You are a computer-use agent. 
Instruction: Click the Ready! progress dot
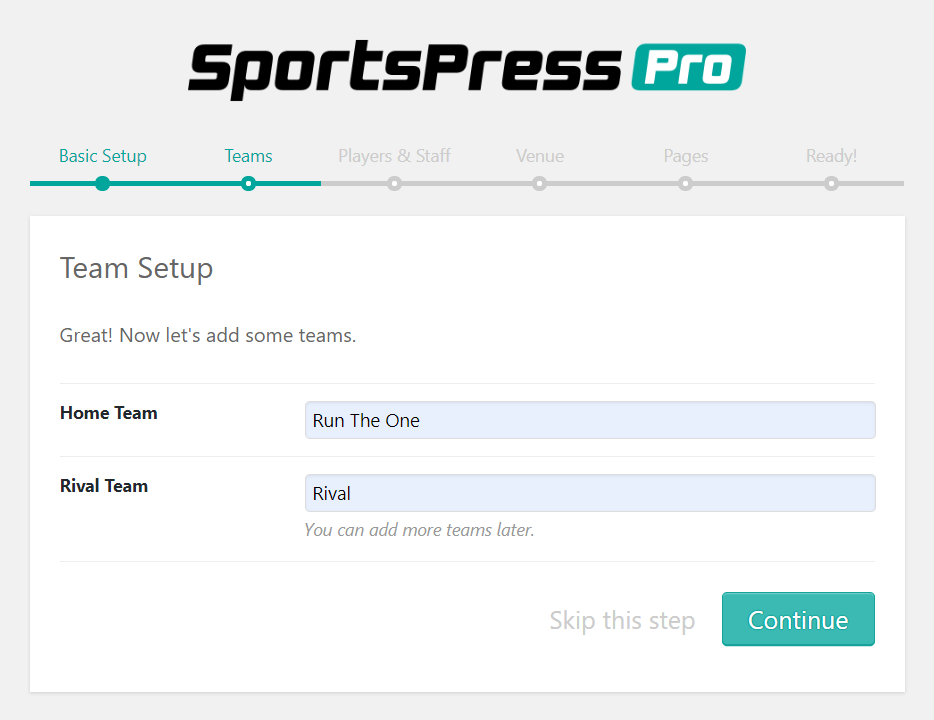pos(832,183)
